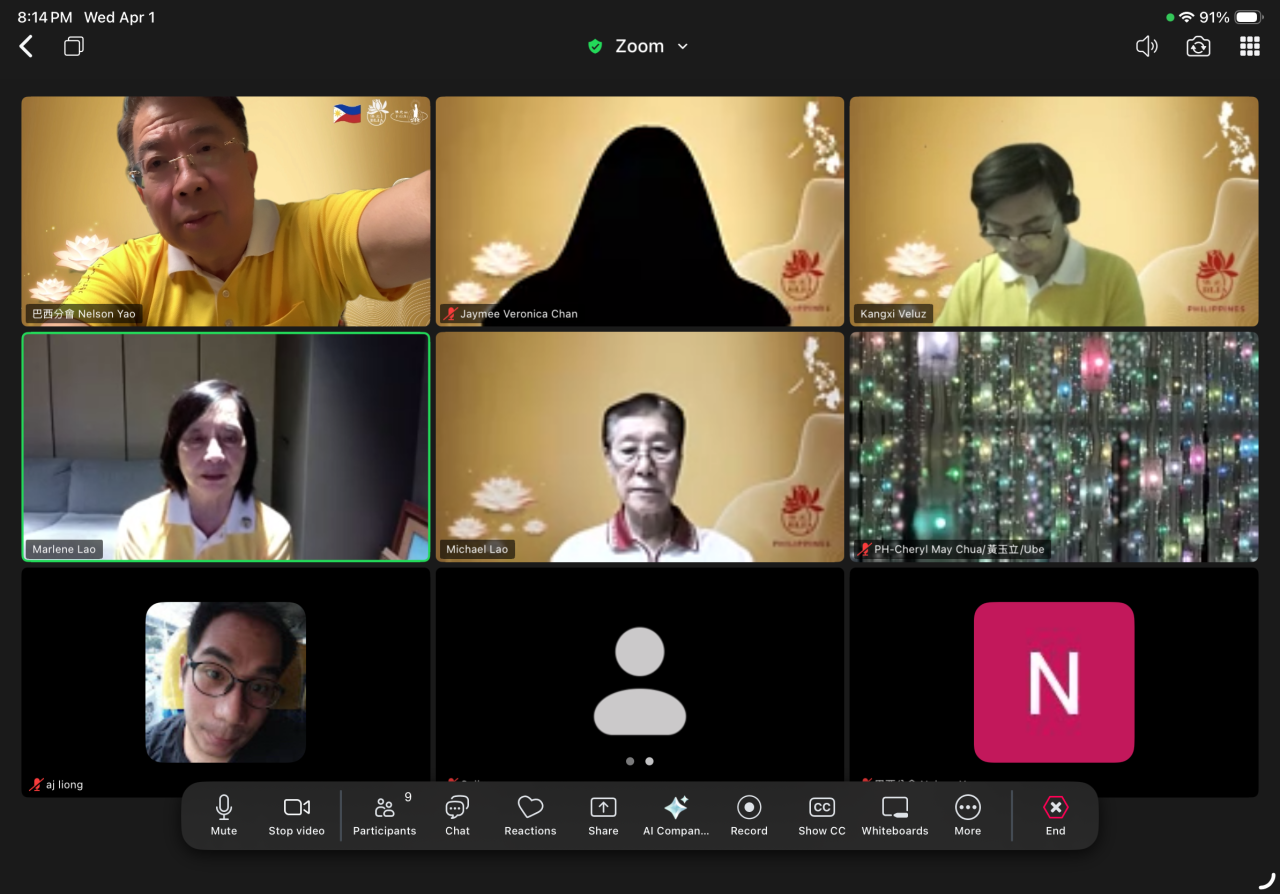1280x894 pixels.
Task: Mute the microphone
Action: pyautogui.click(x=224, y=815)
